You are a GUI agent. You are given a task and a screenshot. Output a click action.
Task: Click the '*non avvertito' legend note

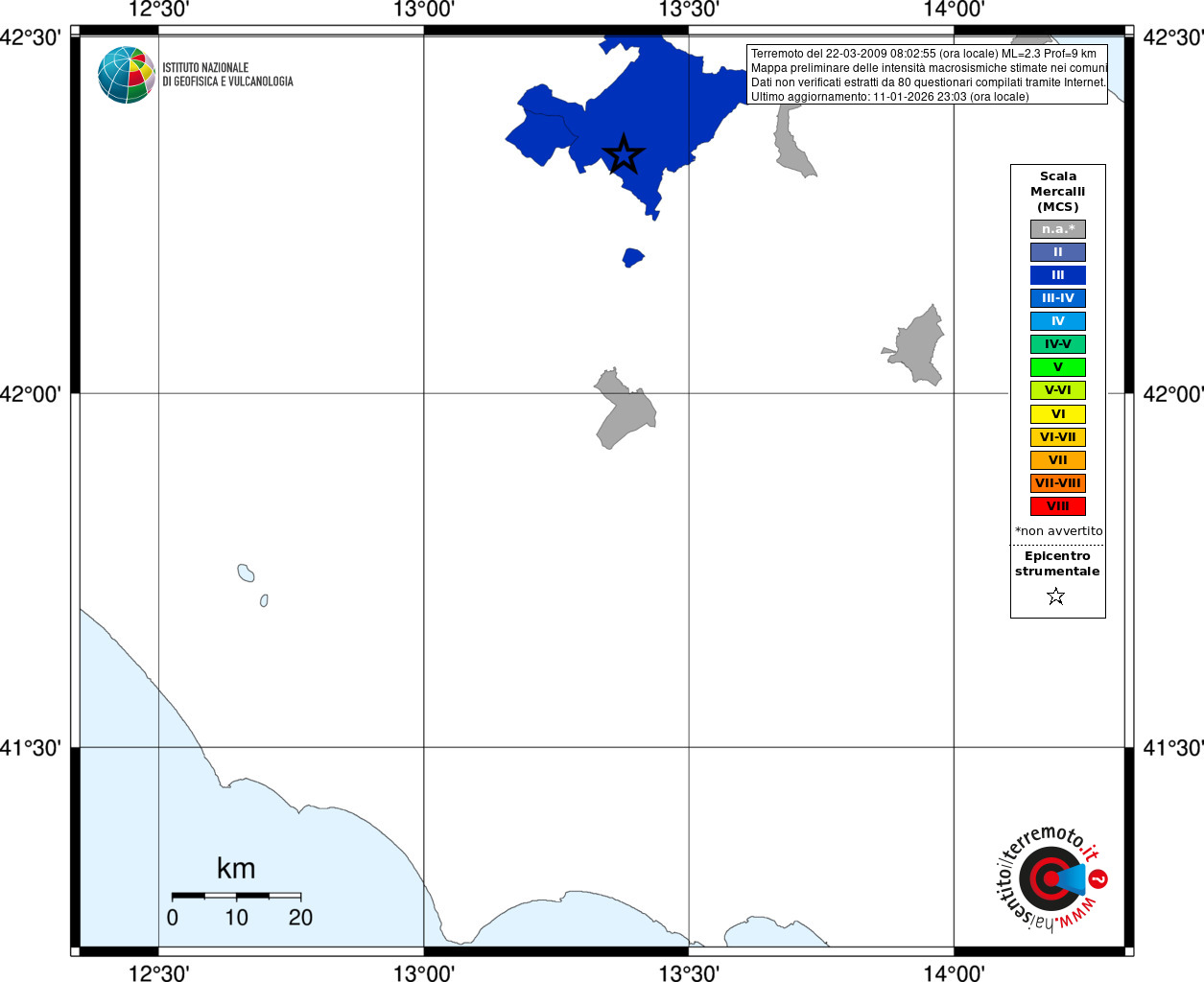(1058, 531)
